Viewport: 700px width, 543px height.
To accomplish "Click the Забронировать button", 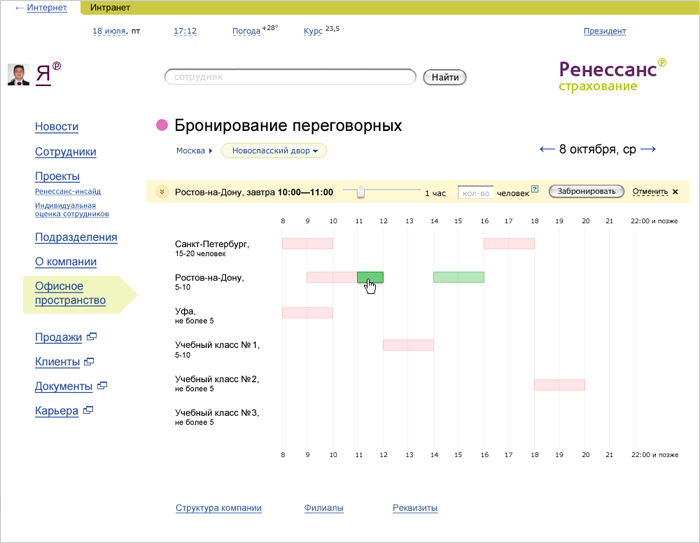I will tap(586, 191).
